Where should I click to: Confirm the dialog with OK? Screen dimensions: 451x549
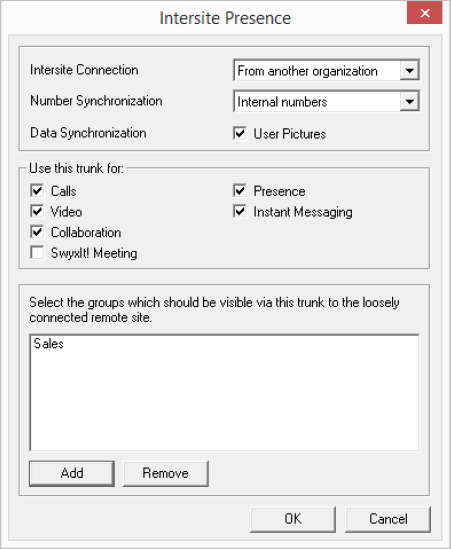pyautogui.click(x=293, y=519)
